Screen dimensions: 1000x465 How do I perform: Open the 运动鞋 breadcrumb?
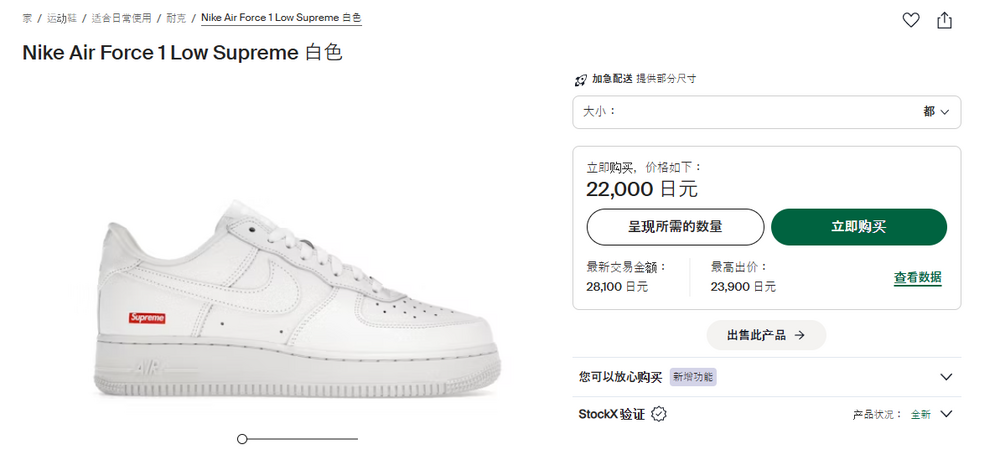(x=61, y=18)
